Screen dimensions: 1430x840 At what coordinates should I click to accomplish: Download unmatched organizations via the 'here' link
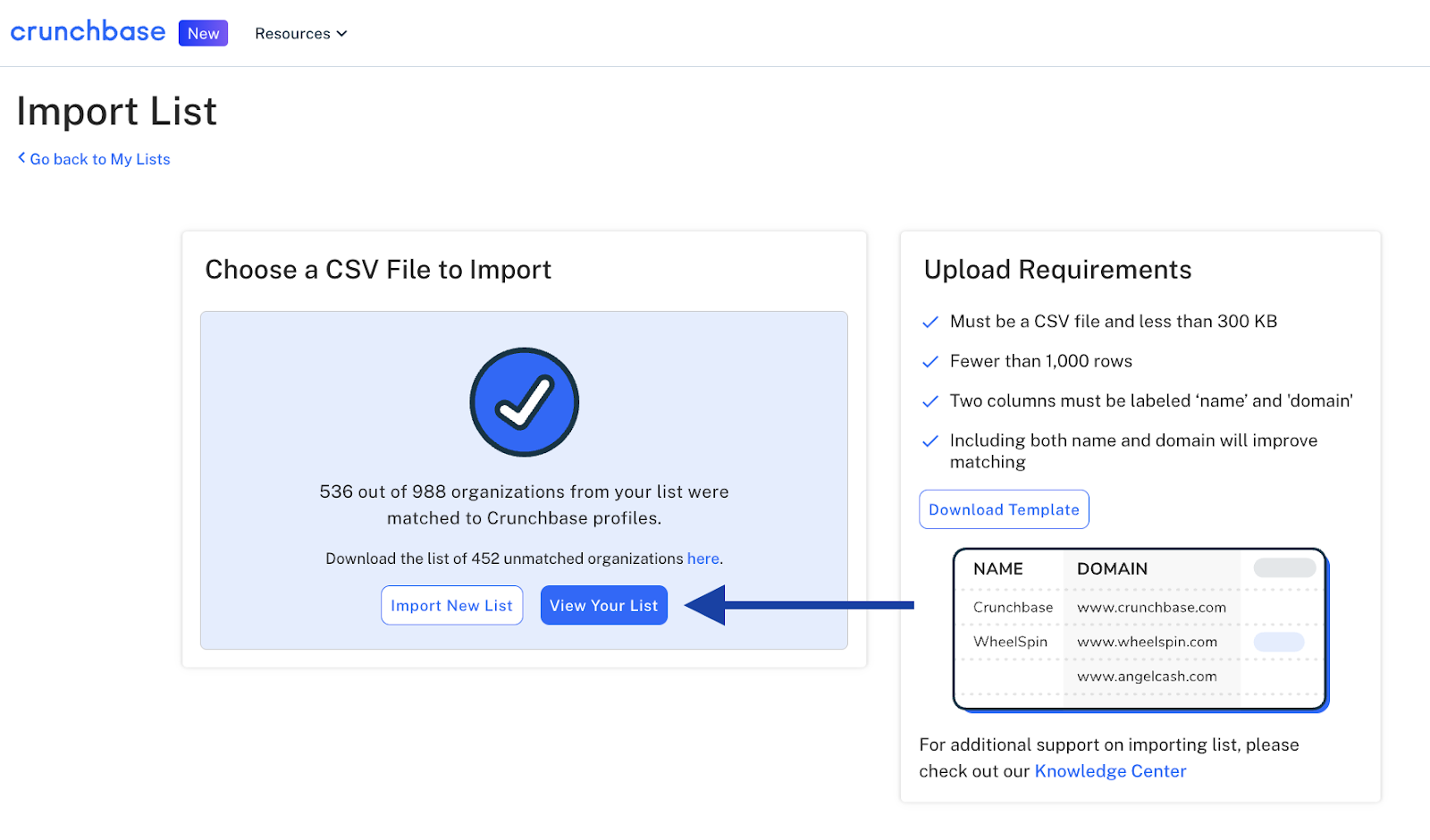[702, 559]
